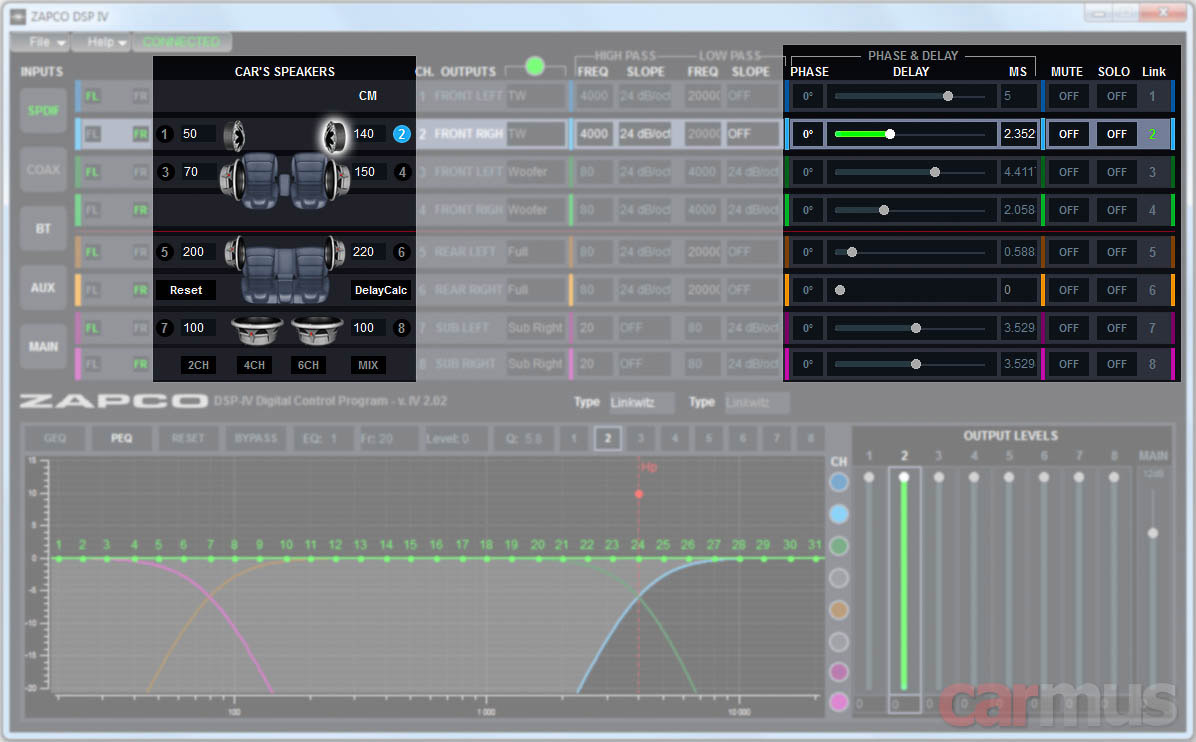Select the rear right speaker icon
This screenshot has width=1196, height=742.
click(x=335, y=252)
